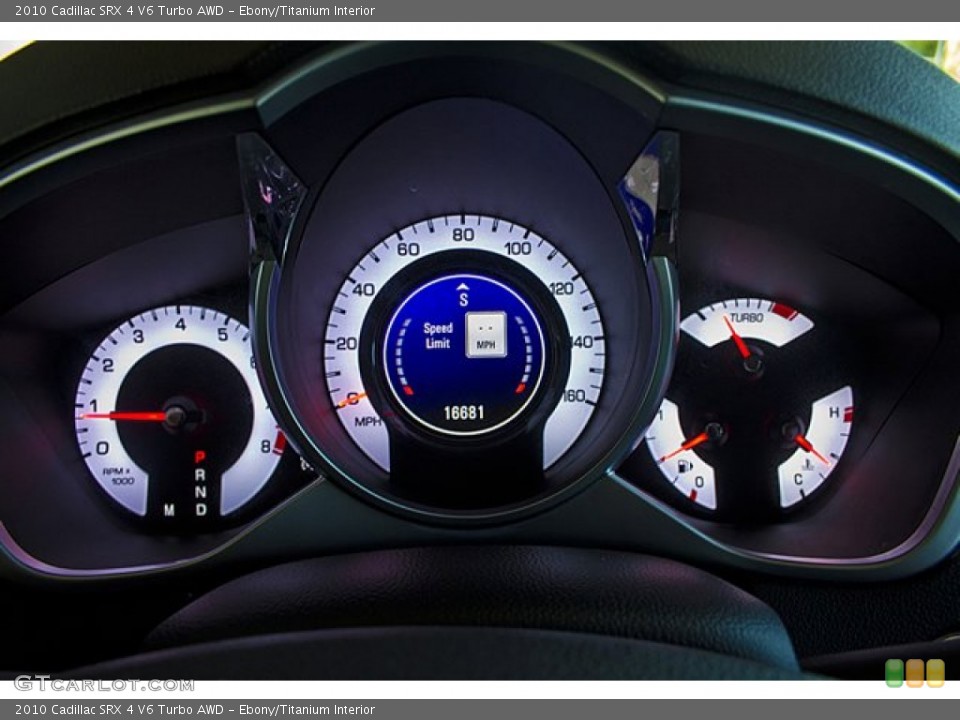
Task: Click the 140 mark on the speedometer
Action: pos(582,342)
